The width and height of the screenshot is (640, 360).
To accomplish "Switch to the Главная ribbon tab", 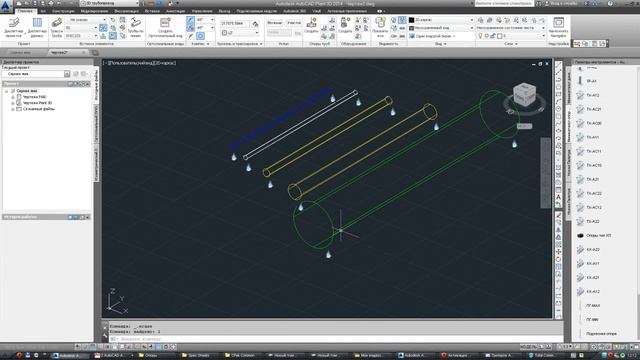I will (25, 11).
